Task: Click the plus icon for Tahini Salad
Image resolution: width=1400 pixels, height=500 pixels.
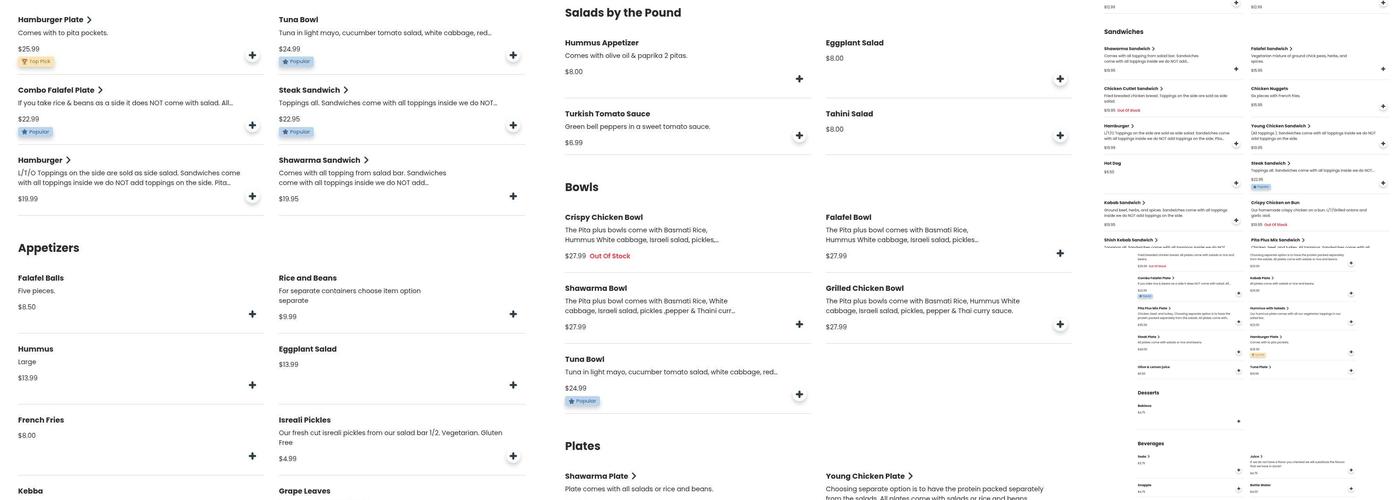Action: point(1060,136)
